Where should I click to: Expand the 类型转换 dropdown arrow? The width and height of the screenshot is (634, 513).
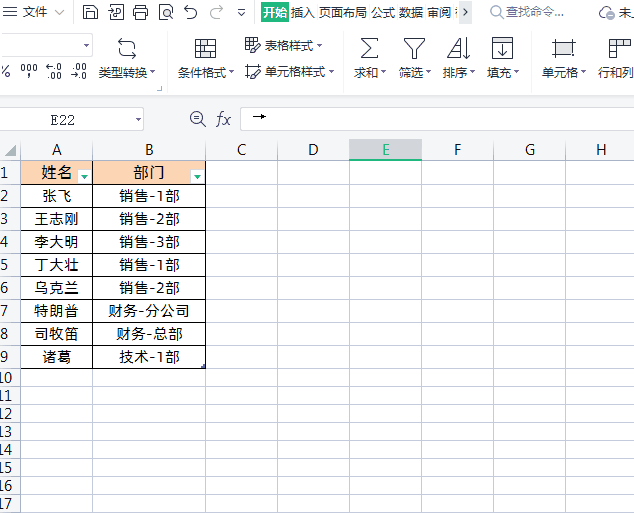[152, 72]
